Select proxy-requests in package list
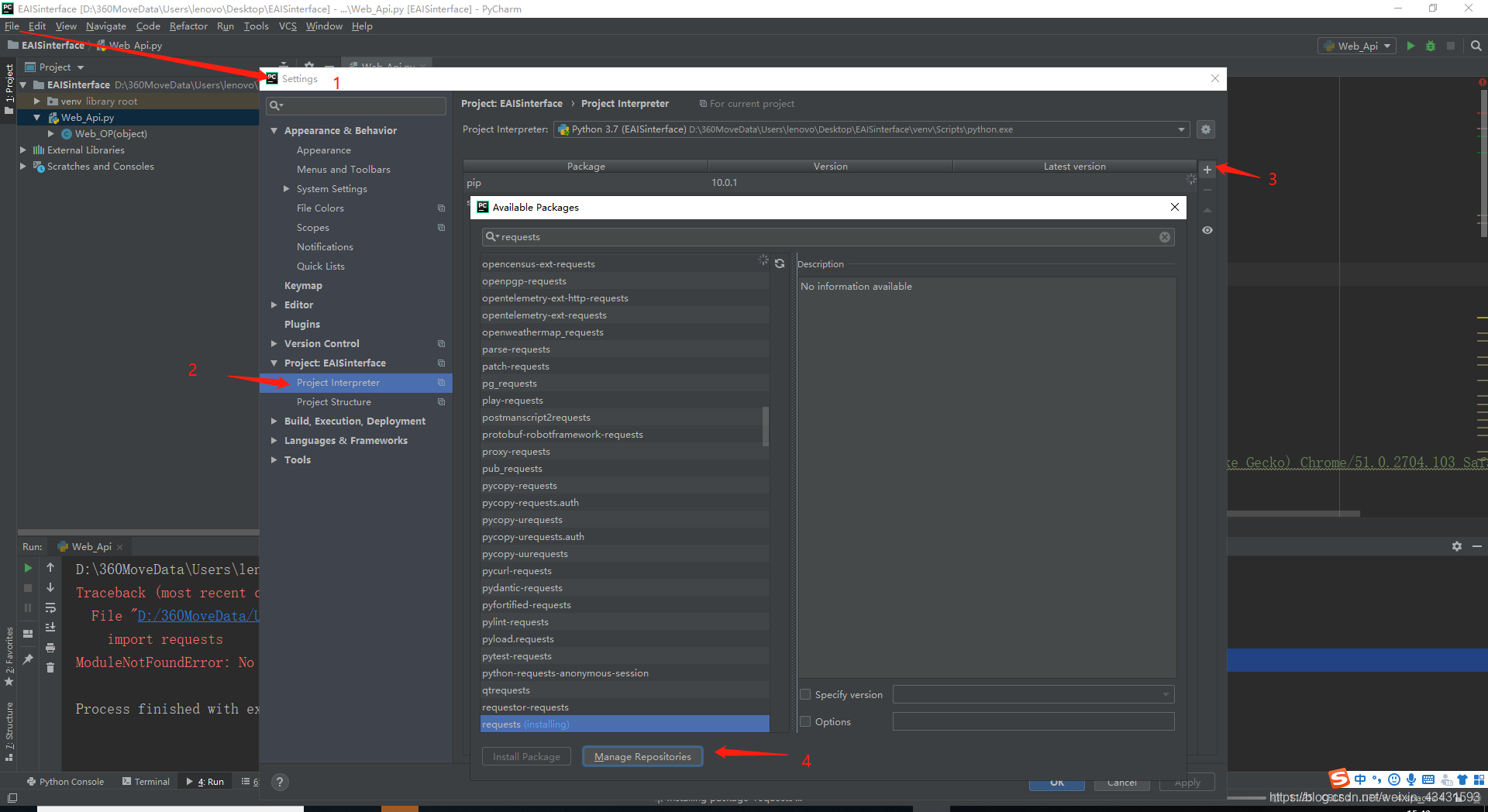This screenshot has height=812, width=1488. [x=625, y=452]
